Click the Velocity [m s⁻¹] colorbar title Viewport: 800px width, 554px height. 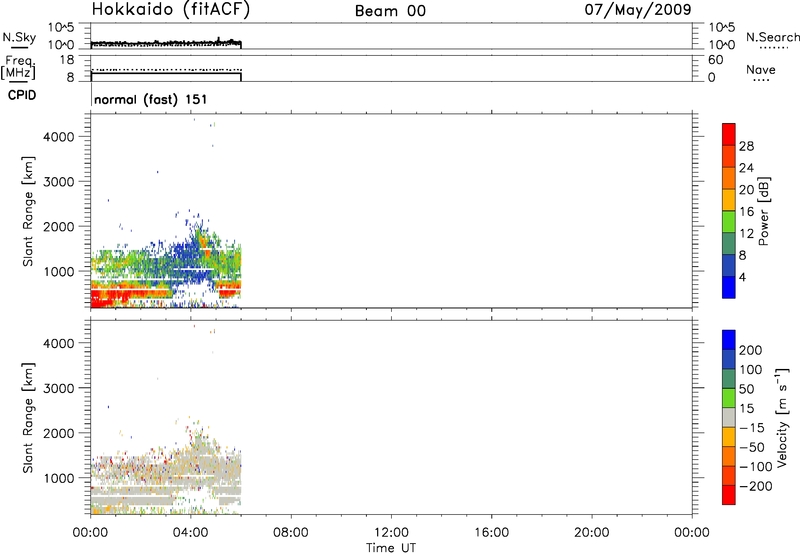point(782,417)
